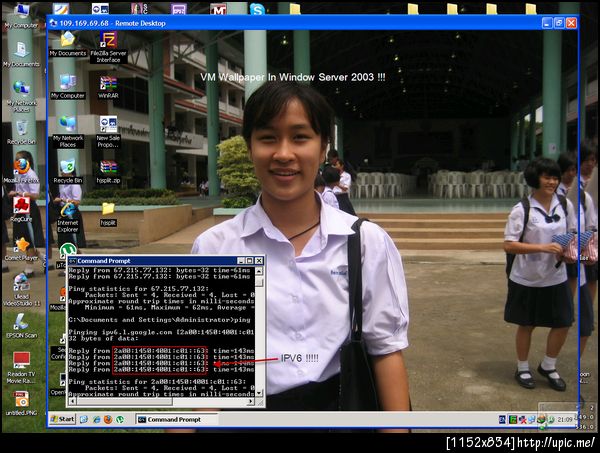This screenshot has height=453, width=600.
Task: Click the 21:09 clock in the remote tray
Action: tap(564, 419)
